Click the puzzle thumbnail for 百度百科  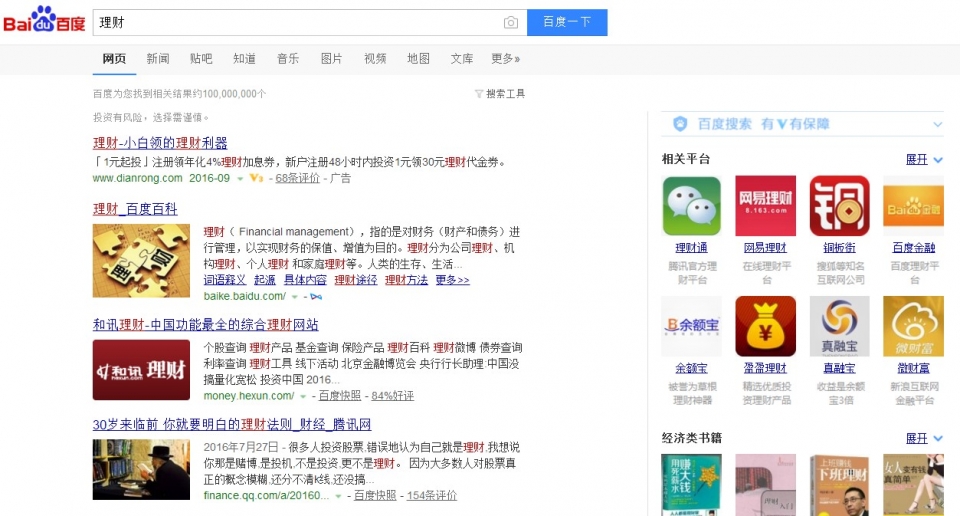point(141,261)
